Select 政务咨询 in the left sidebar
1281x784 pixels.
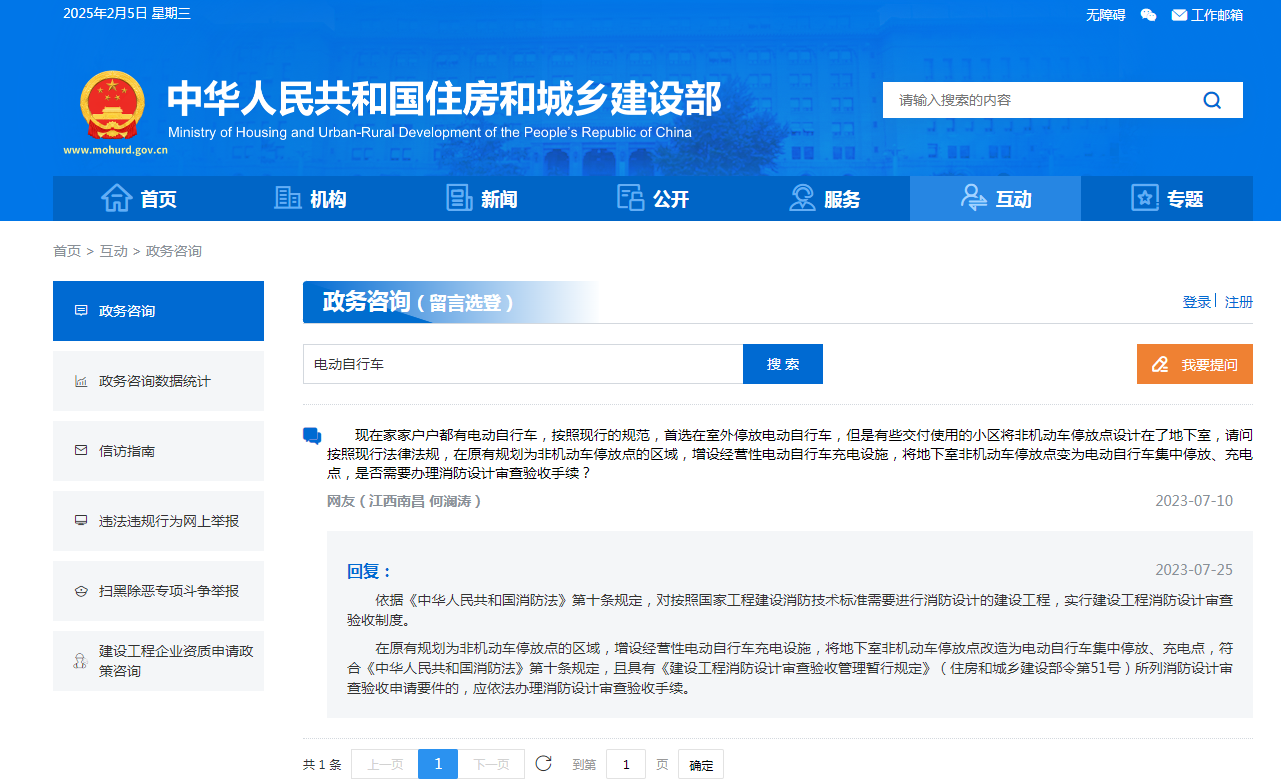(x=158, y=311)
